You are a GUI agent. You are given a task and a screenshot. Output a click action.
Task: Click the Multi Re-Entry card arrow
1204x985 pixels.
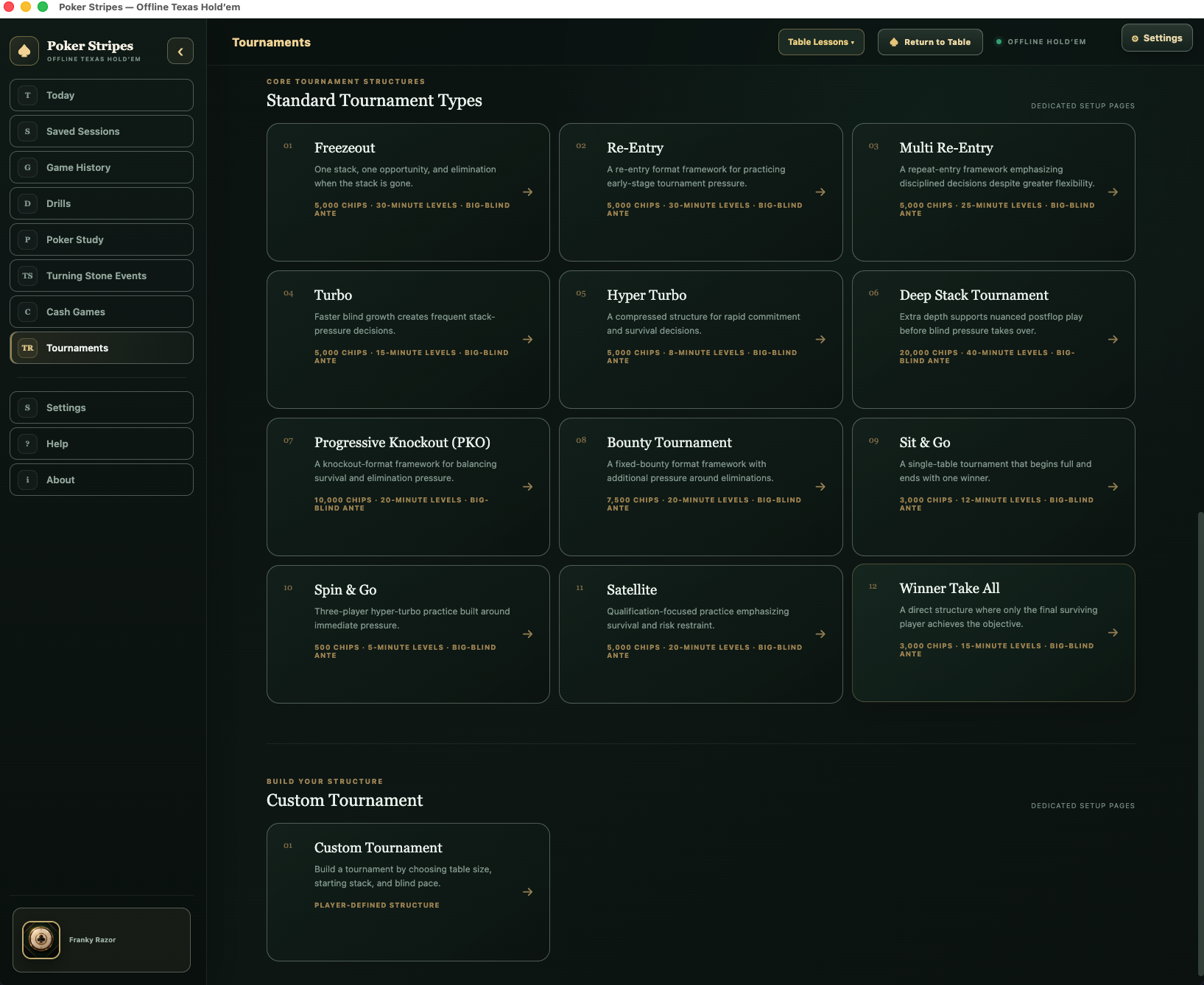pos(1113,192)
